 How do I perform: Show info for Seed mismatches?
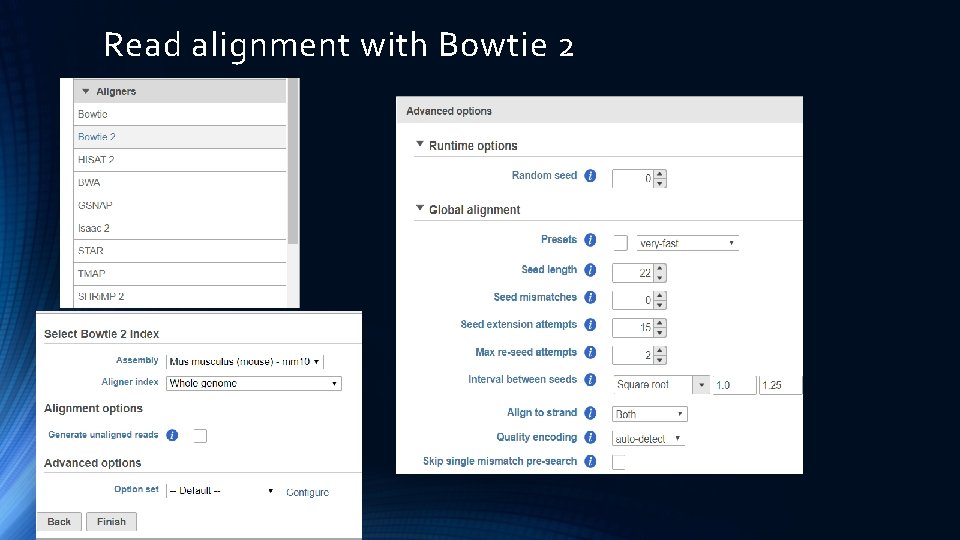point(590,298)
